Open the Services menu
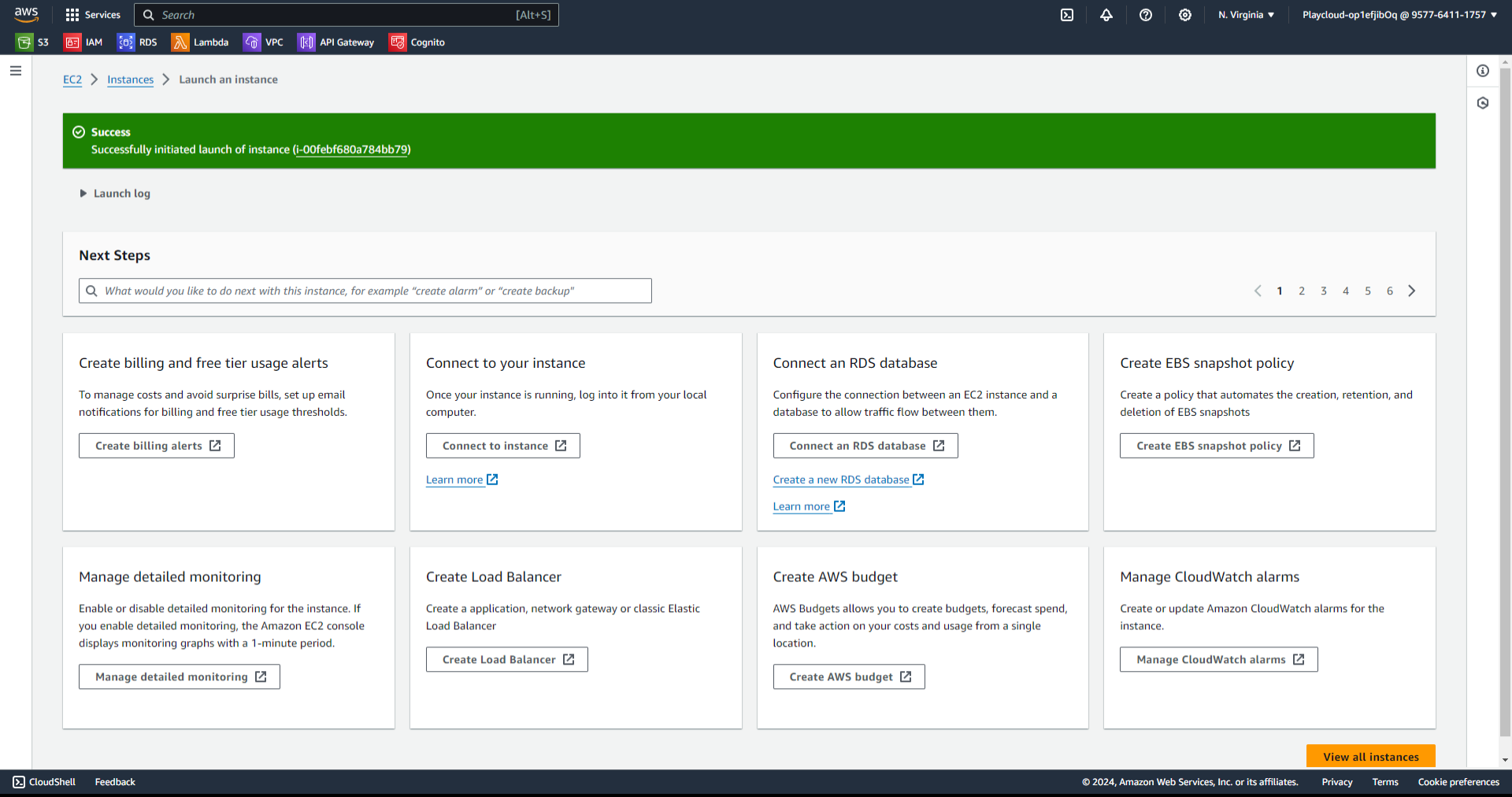 pyautogui.click(x=93, y=15)
